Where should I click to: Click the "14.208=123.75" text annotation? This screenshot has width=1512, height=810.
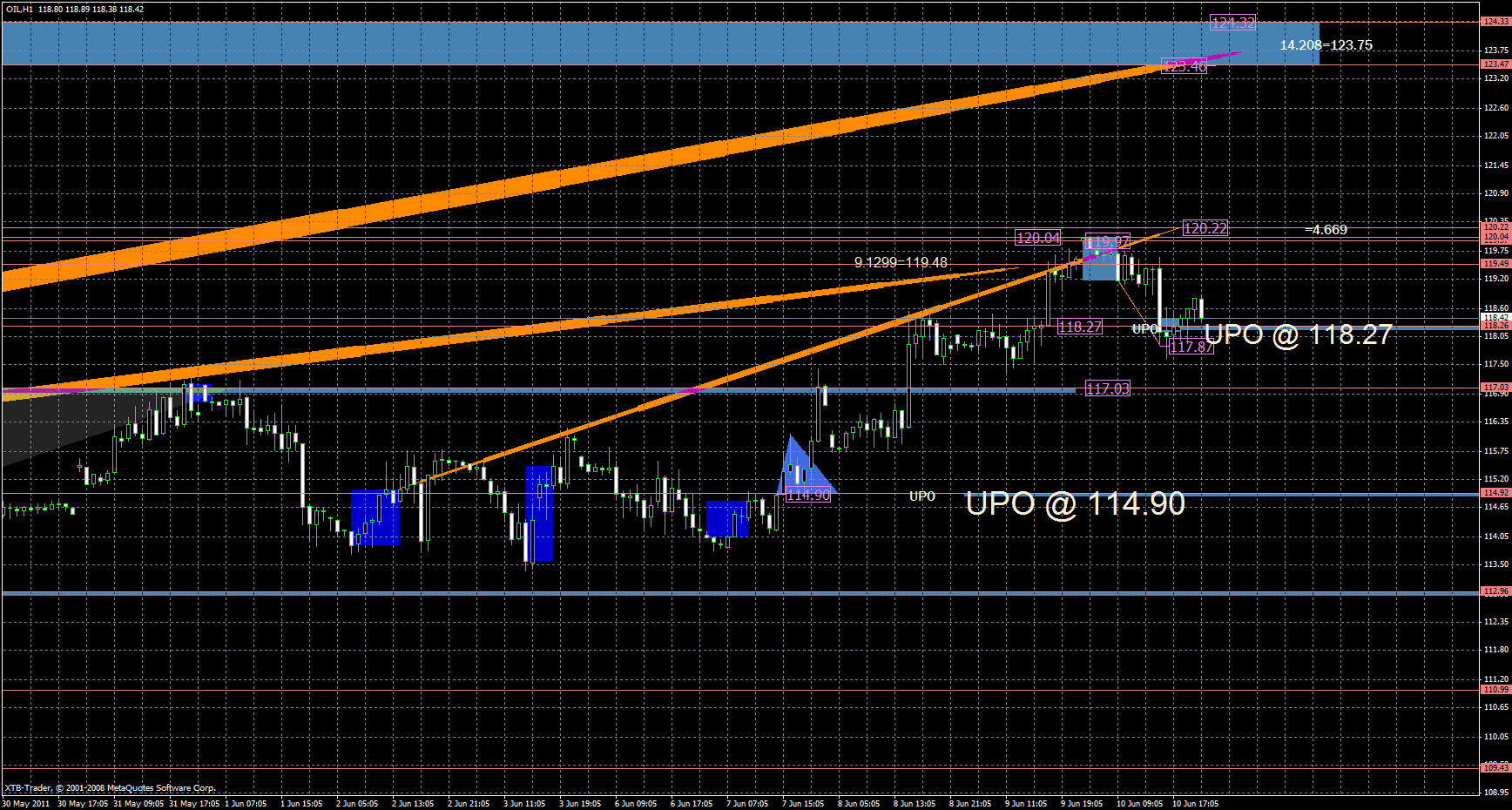(1325, 44)
